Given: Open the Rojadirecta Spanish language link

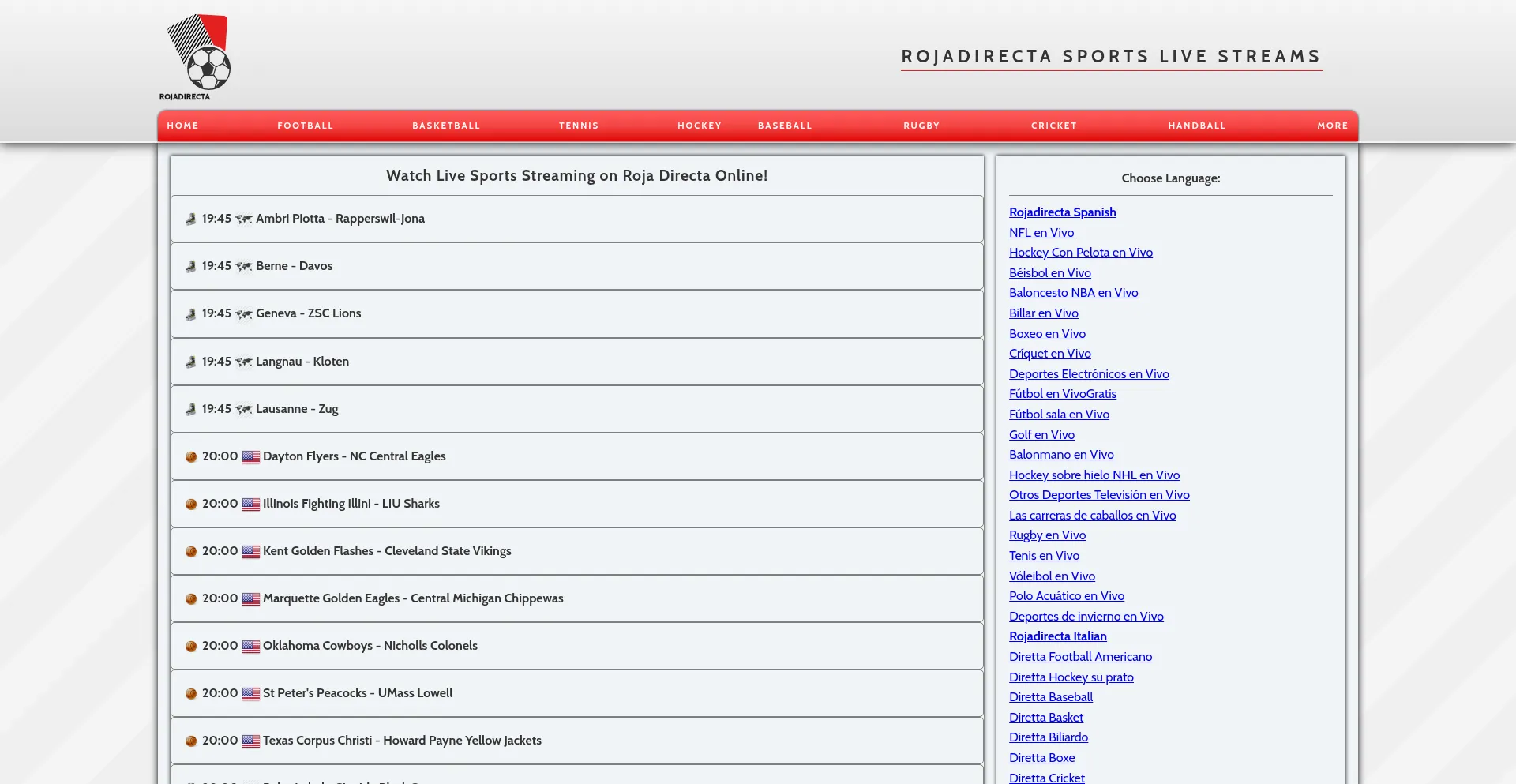Looking at the screenshot, I should (1062, 212).
